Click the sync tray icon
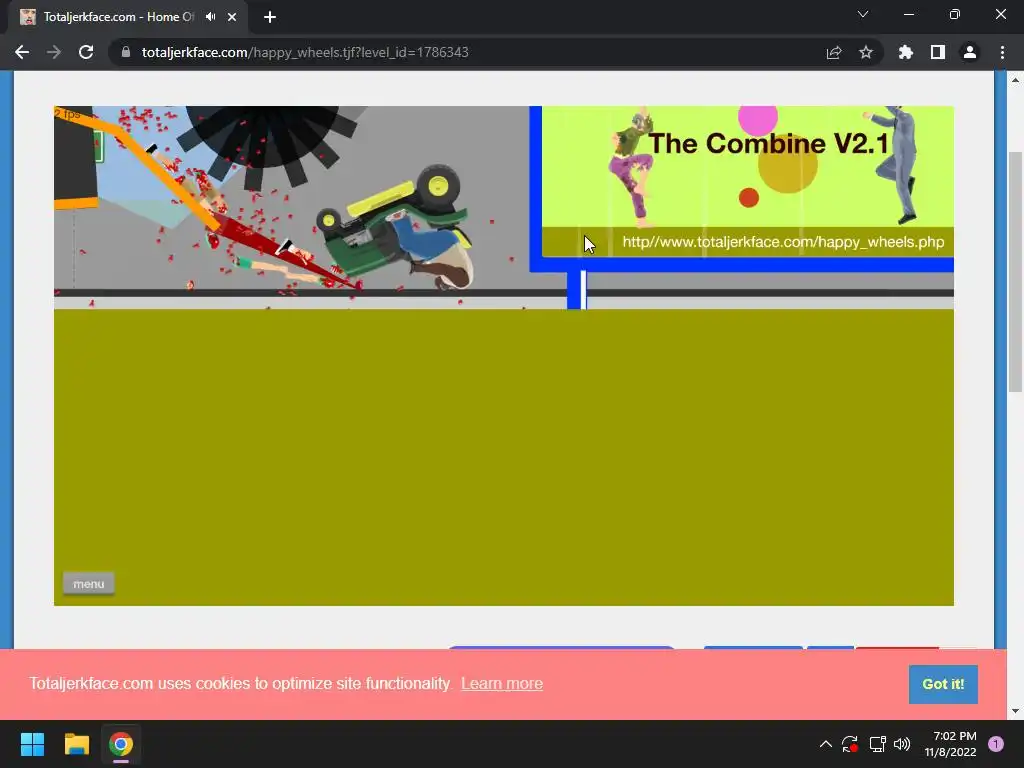Viewport: 1024px width, 768px height. (850, 744)
